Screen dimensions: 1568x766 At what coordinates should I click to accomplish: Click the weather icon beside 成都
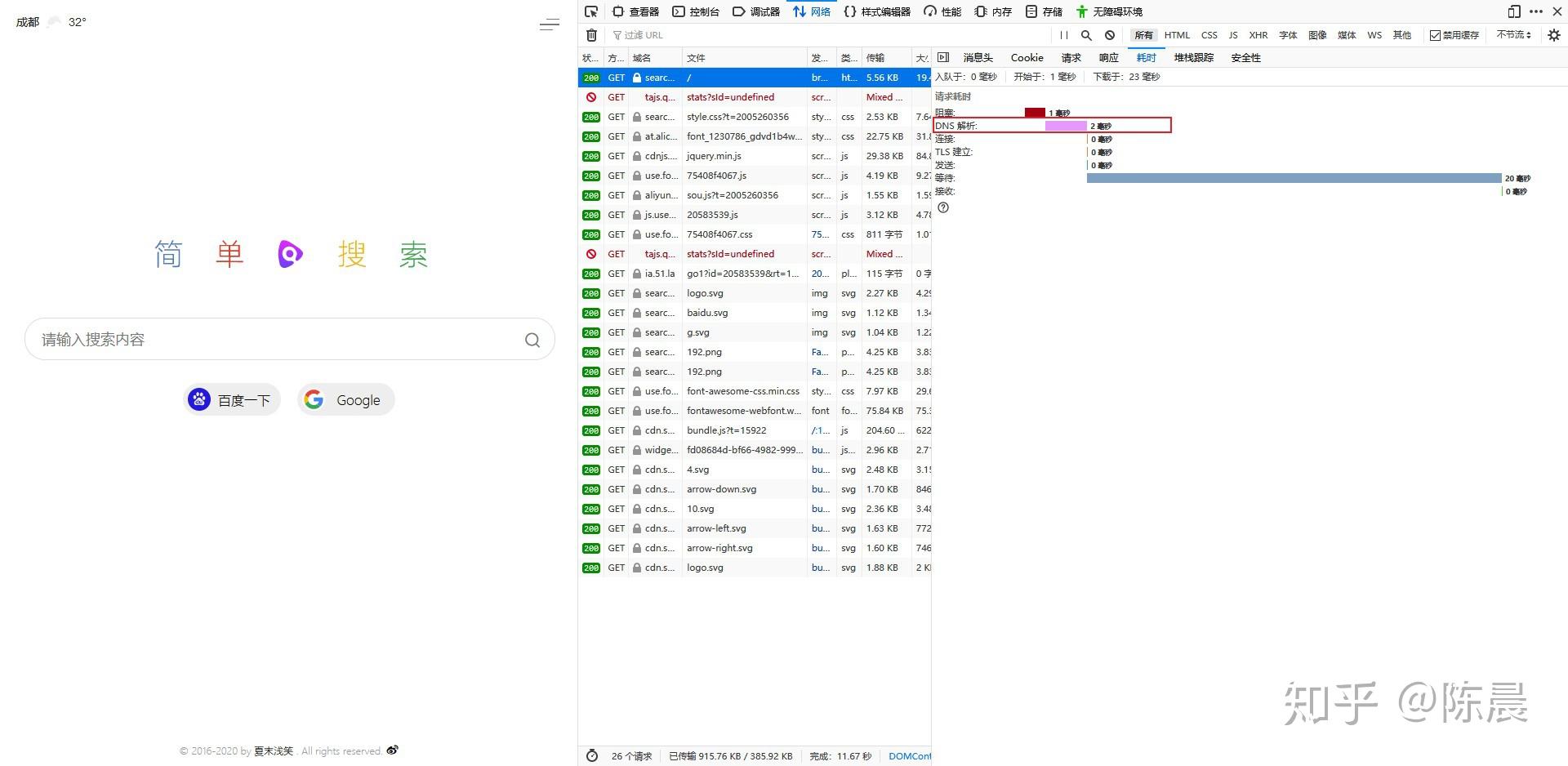(54, 22)
